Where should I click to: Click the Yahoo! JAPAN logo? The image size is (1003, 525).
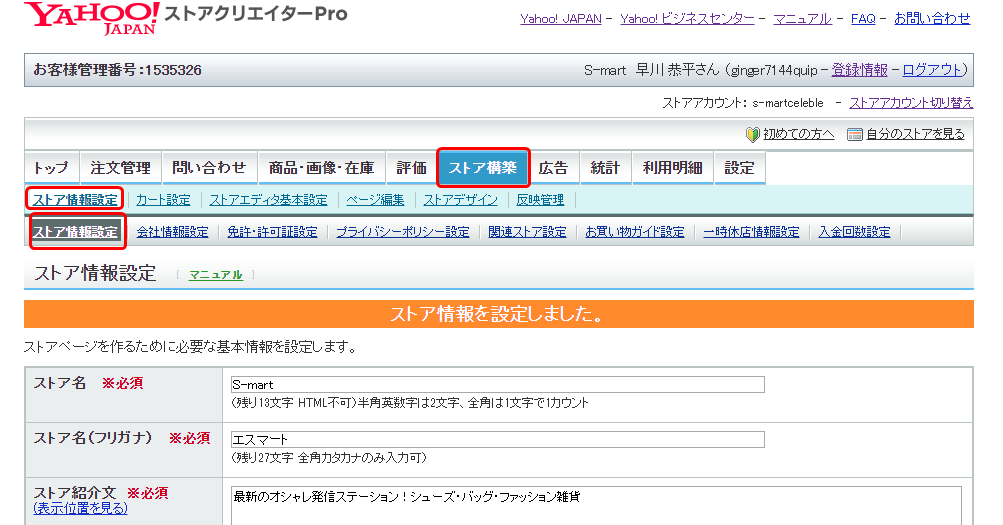click(x=91, y=18)
